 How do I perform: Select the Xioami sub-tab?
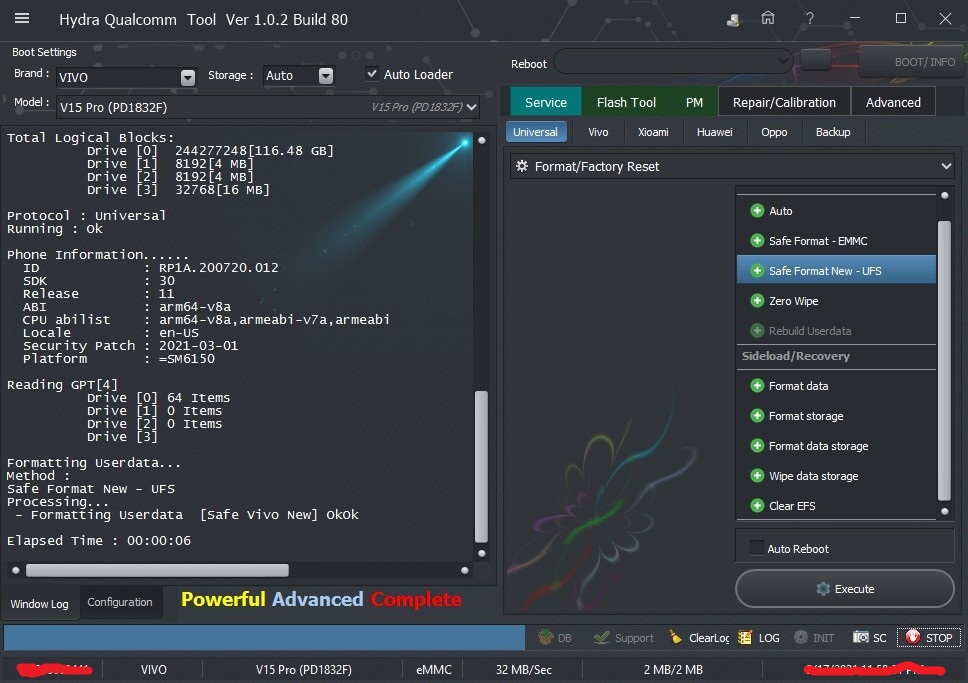pos(653,132)
